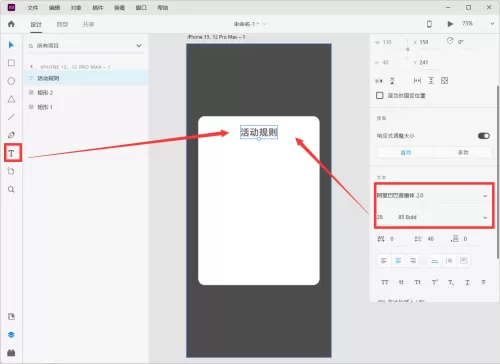500x364 pixels.
Task: Click the desktop preview play button
Action: pyautogui.click(x=450, y=24)
